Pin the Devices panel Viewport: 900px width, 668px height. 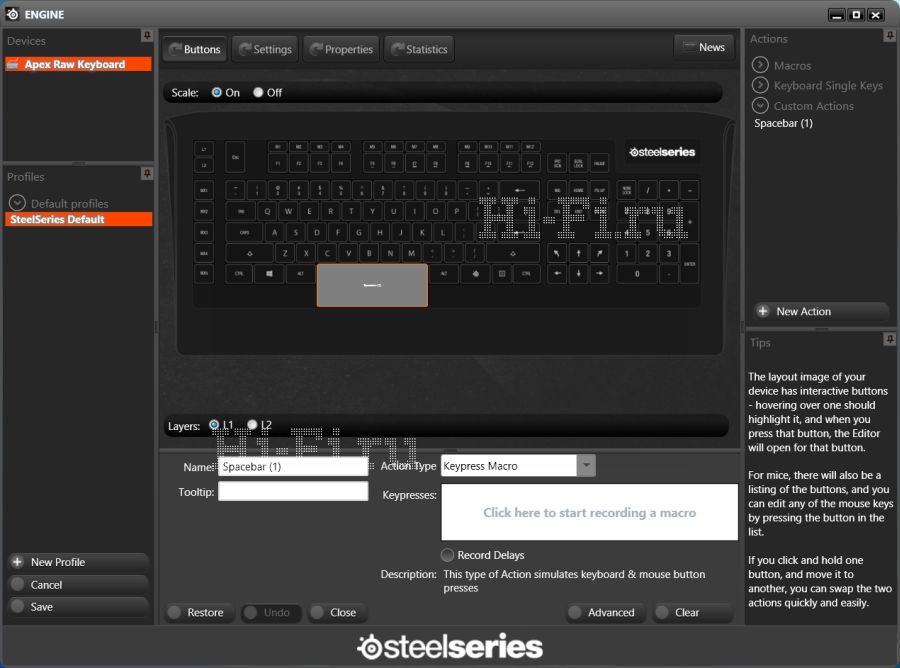click(x=147, y=36)
